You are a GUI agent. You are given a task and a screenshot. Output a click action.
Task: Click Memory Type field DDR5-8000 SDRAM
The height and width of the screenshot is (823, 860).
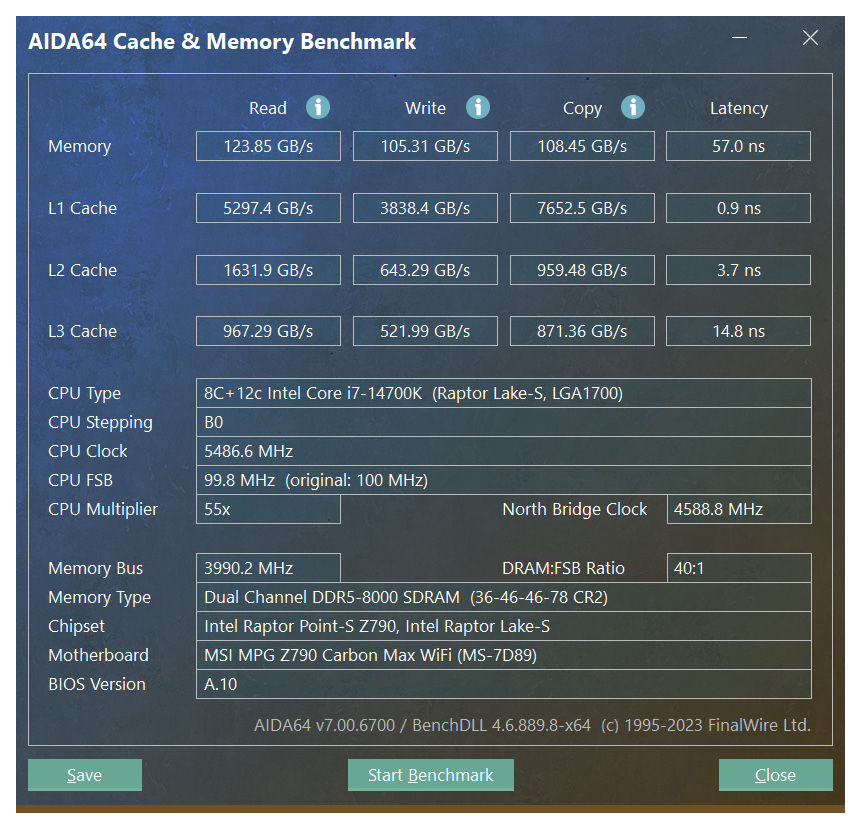(x=503, y=597)
